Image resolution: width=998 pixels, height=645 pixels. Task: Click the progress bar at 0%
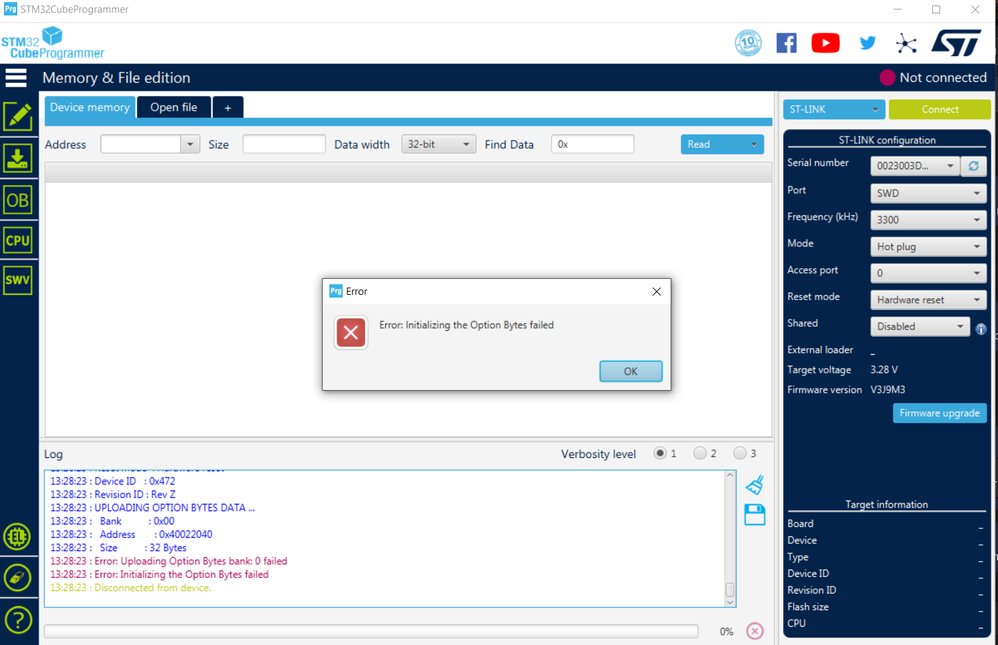pos(371,632)
